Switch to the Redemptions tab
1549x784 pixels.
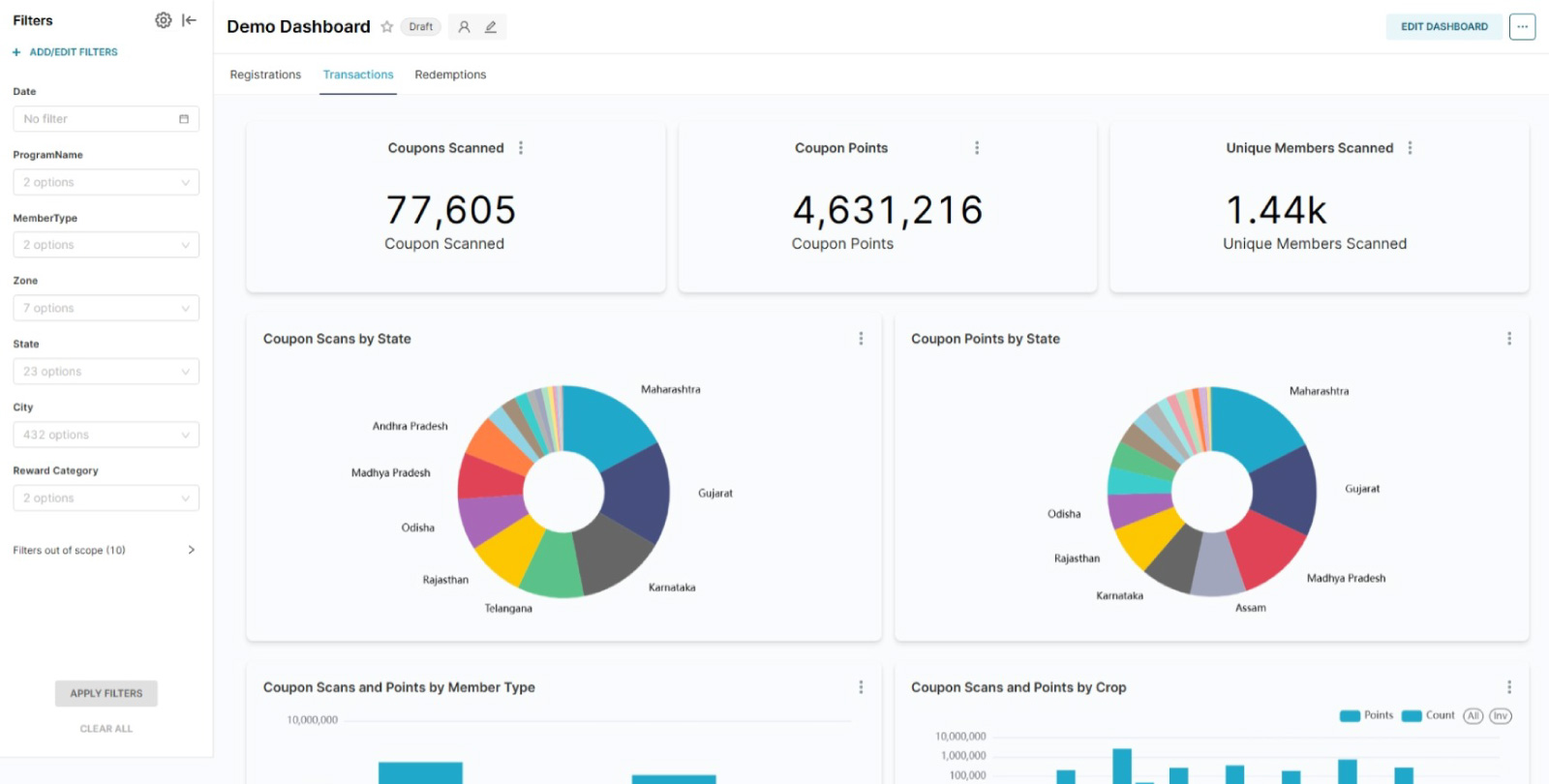coord(450,75)
